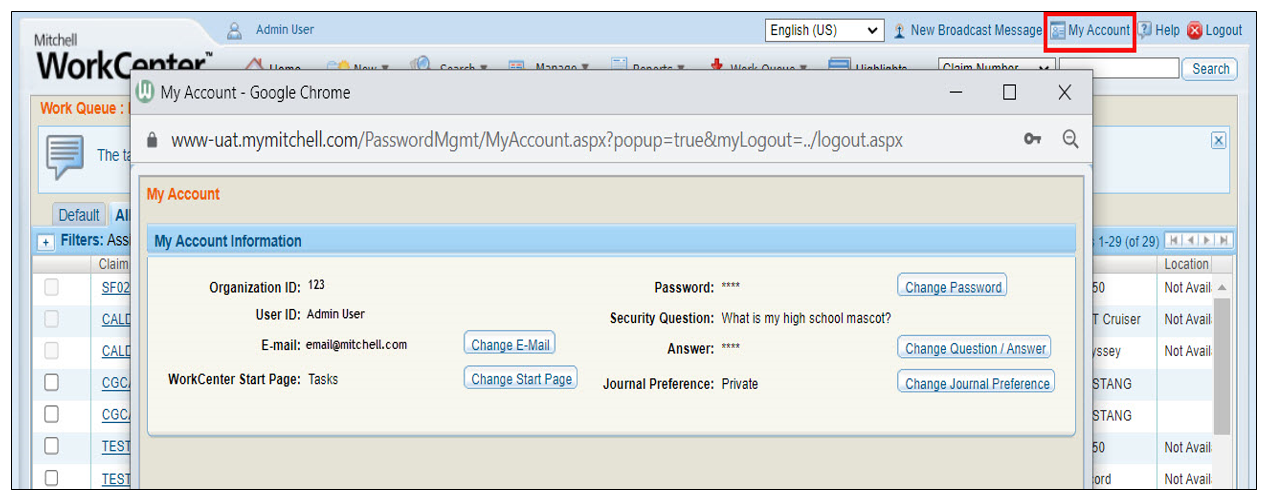Screen dimensions: 1269x502
Task: Expand the Filters section with plus button
Action: pos(45,242)
